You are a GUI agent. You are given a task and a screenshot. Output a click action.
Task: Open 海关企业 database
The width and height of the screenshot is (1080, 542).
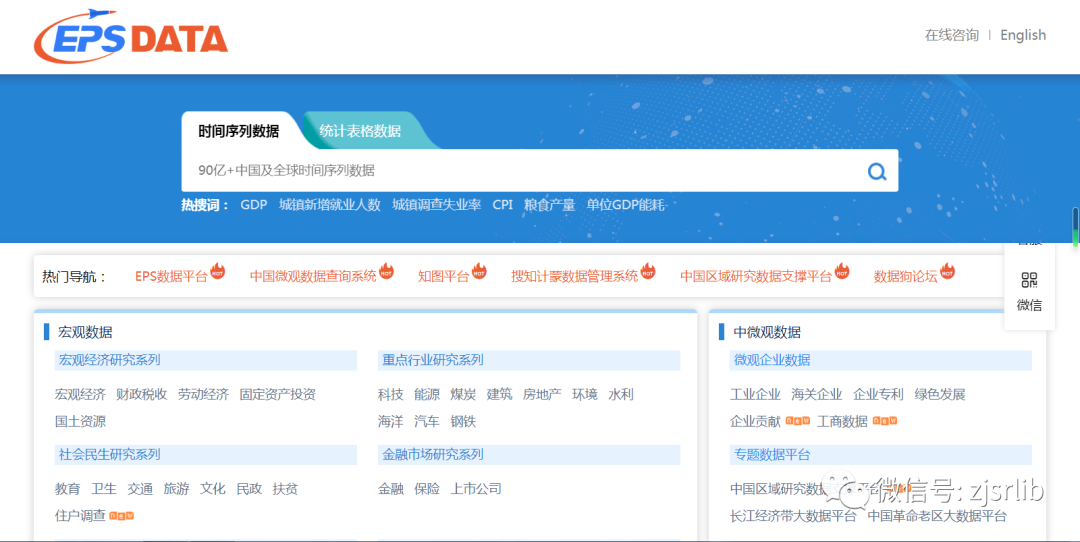point(816,395)
